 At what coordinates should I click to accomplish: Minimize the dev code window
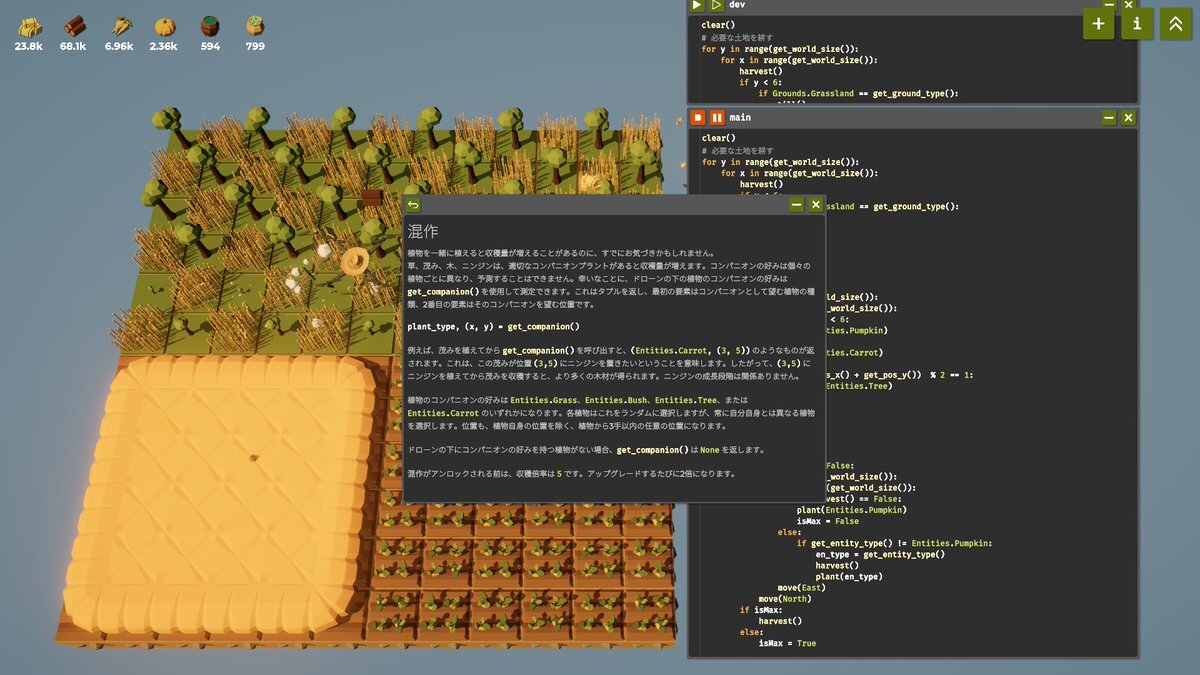tap(1109, 5)
